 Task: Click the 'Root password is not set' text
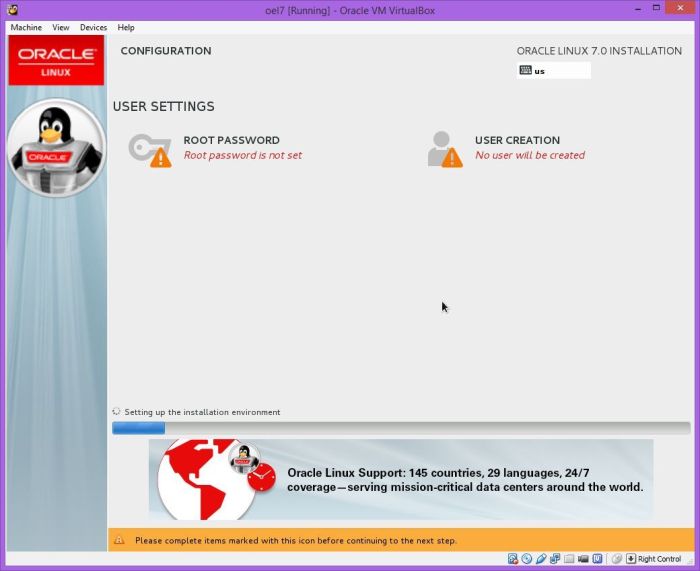(242, 156)
